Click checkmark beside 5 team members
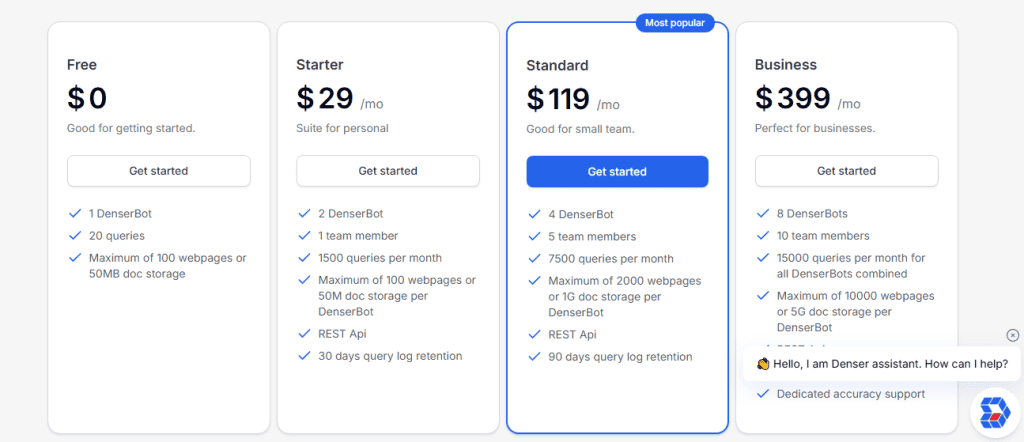This screenshot has height=442, width=1024. tap(534, 236)
